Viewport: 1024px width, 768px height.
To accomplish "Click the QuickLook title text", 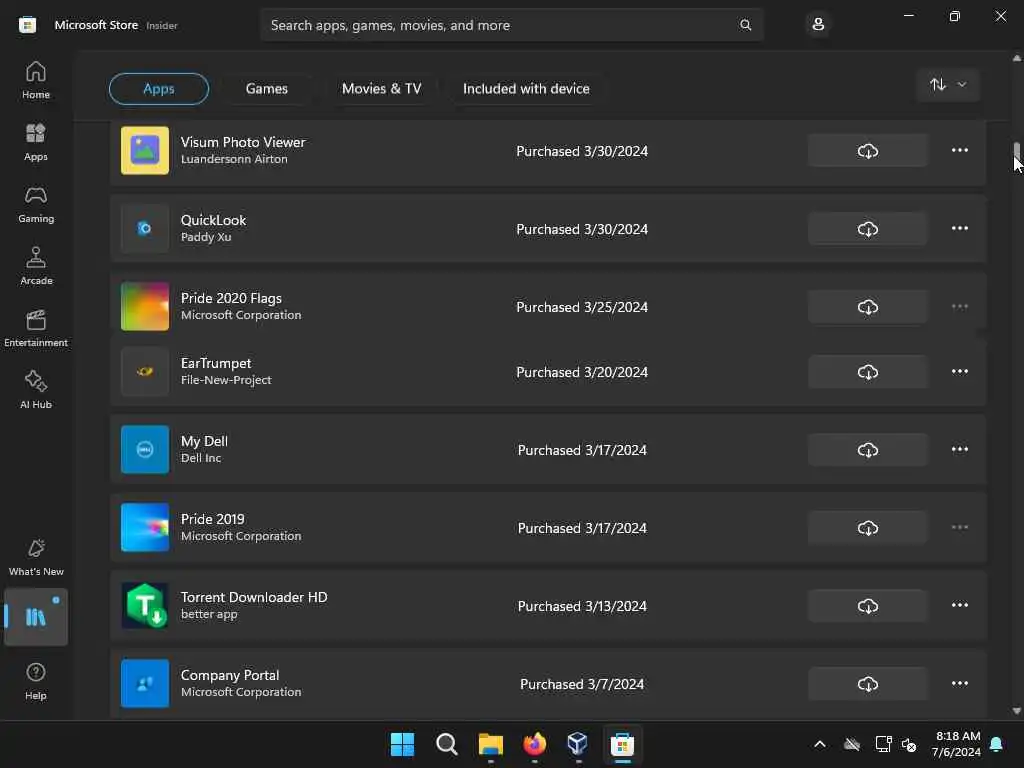I will pyautogui.click(x=214, y=220).
